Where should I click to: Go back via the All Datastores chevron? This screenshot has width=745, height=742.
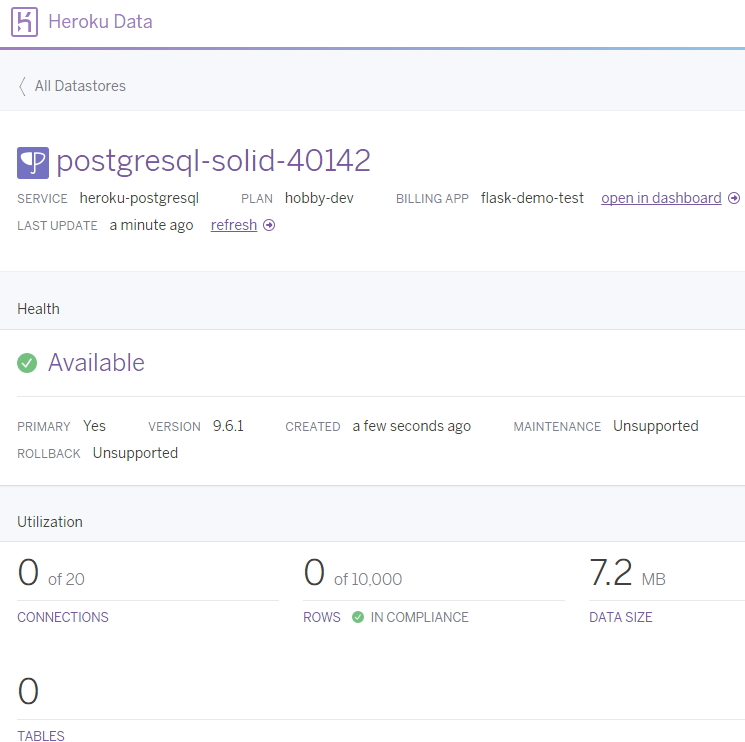(x=22, y=86)
